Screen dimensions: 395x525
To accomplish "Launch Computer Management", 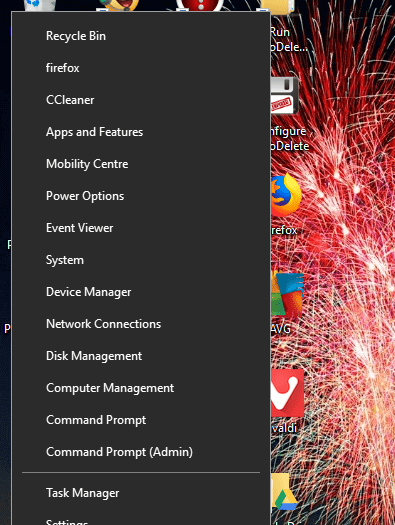I will 141,388.
